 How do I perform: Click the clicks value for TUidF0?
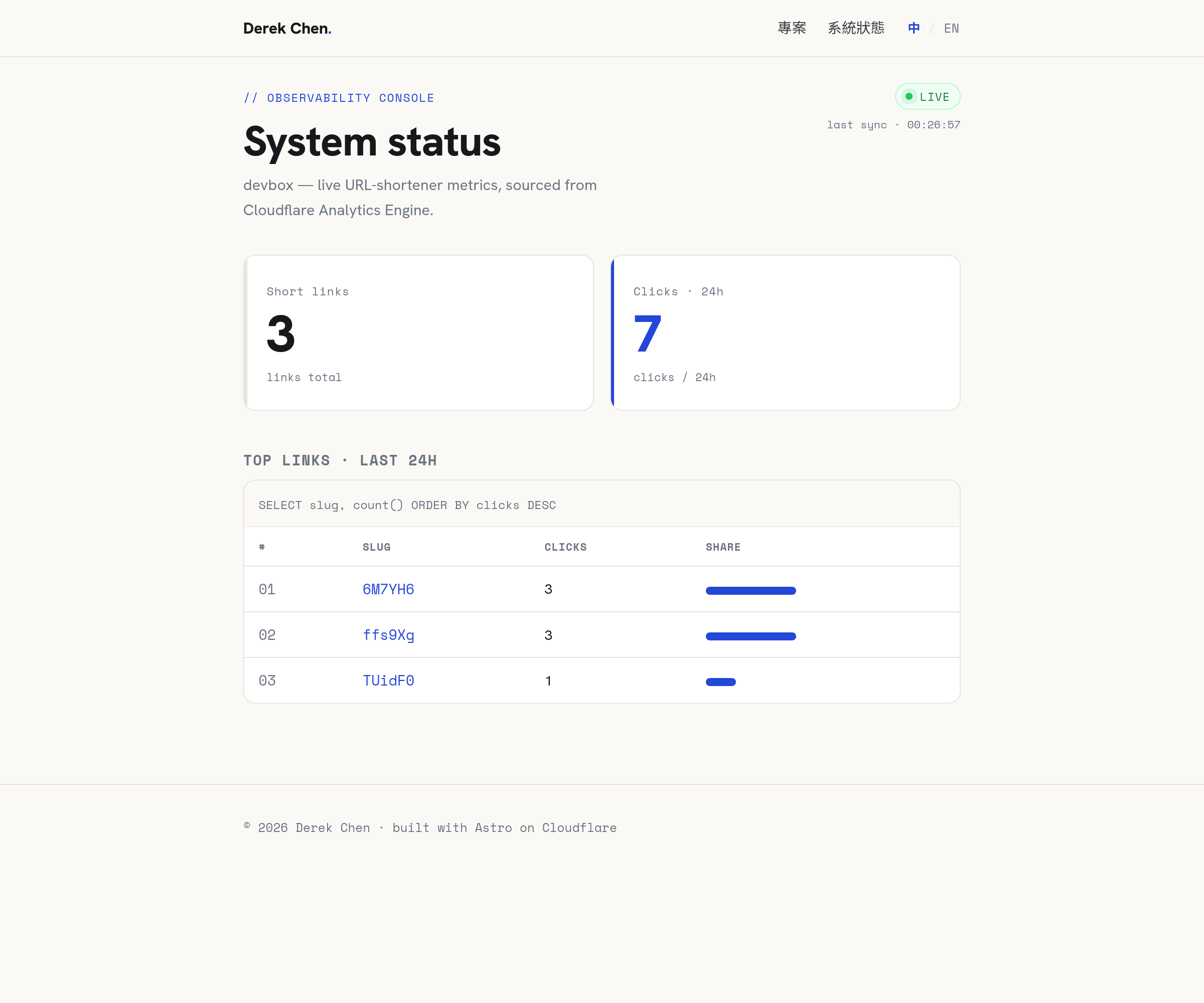coord(549,681)
